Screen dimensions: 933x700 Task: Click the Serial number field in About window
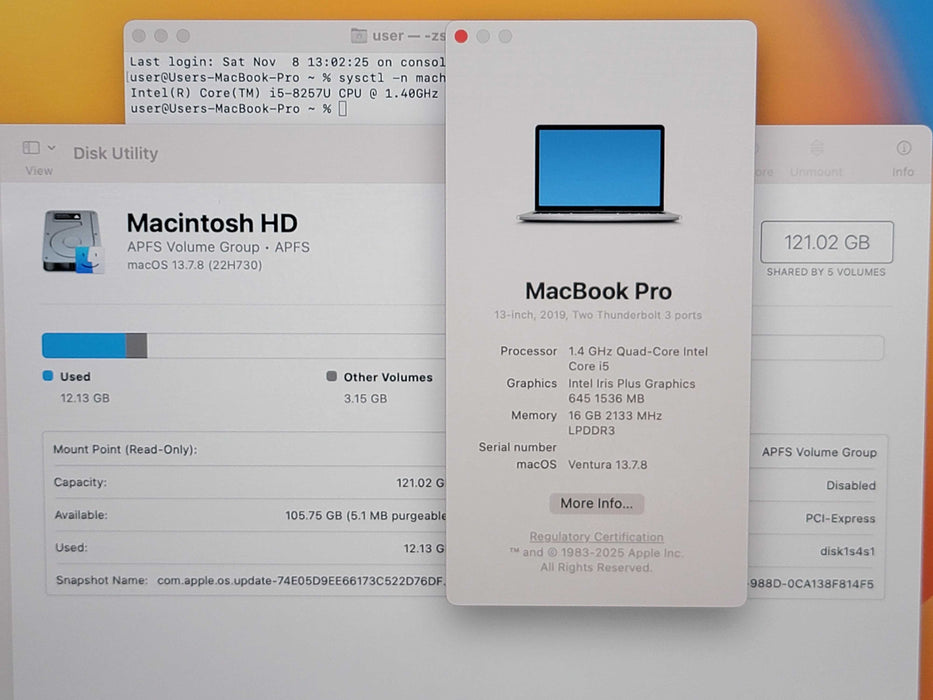click(518, 447)
